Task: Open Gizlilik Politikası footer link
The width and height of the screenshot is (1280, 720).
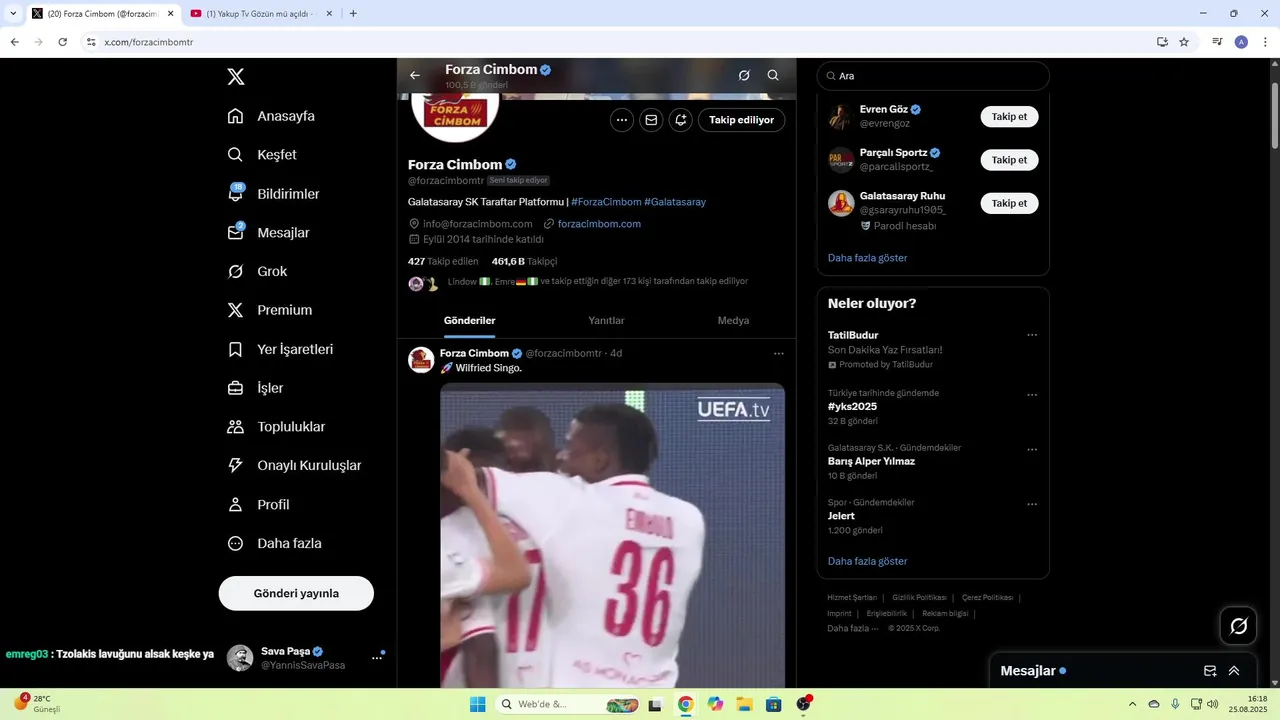Action: pyautogui.click(x=919, y=597)
